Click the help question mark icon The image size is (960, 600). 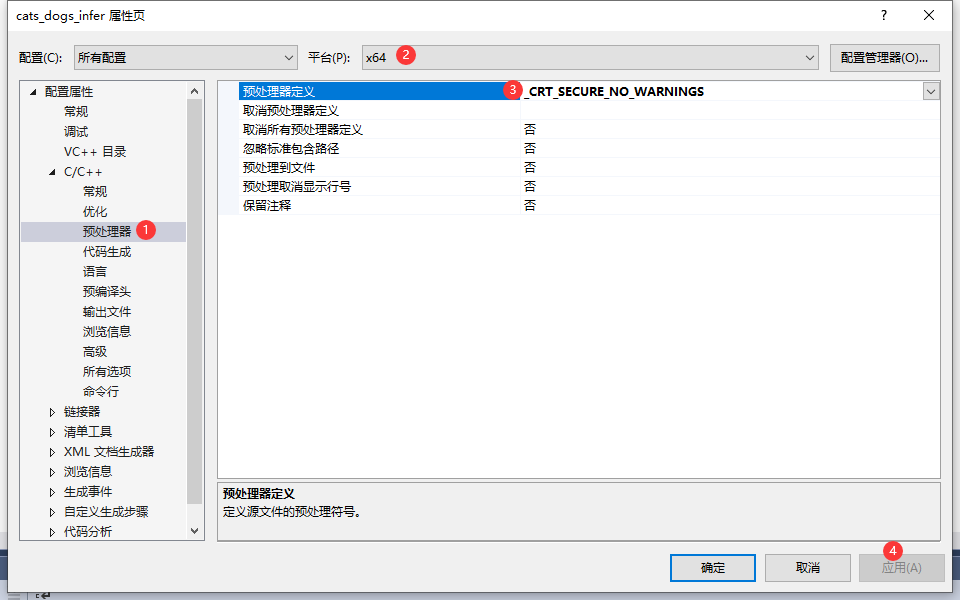(x=883, y=15)
